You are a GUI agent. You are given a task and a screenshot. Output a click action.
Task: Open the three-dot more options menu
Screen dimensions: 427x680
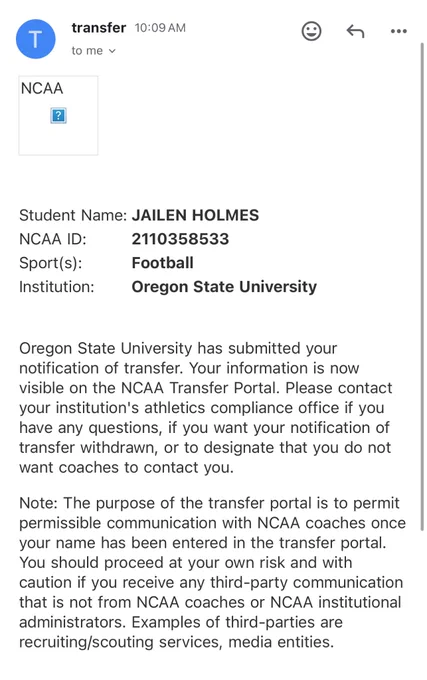398,31
